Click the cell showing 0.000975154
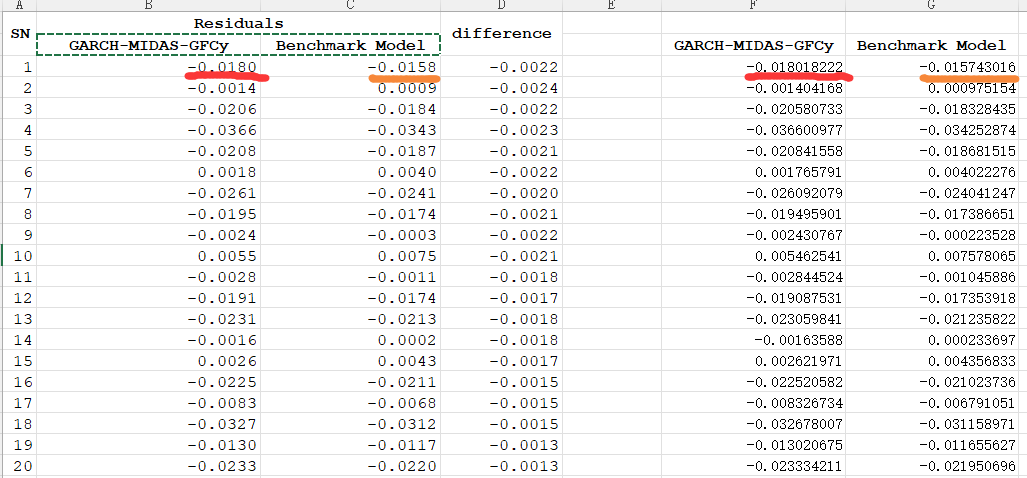 (x=966, y=88)
